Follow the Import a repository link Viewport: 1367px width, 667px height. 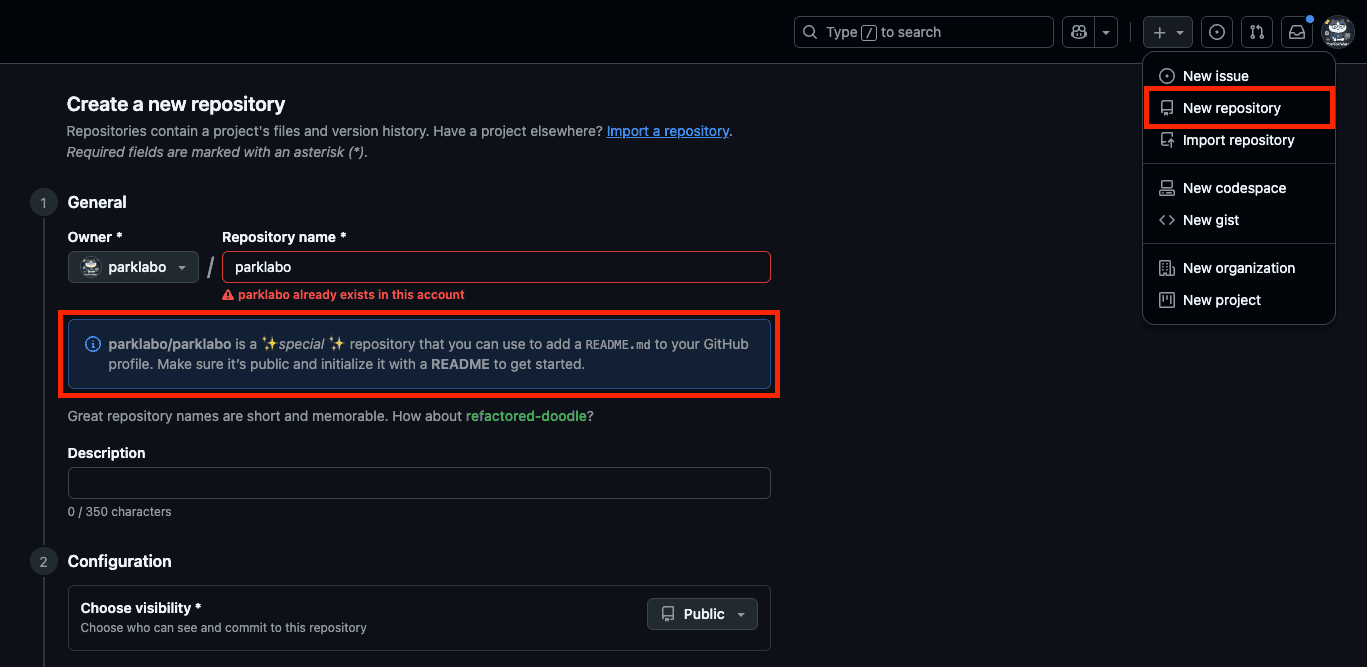[667, 131]
